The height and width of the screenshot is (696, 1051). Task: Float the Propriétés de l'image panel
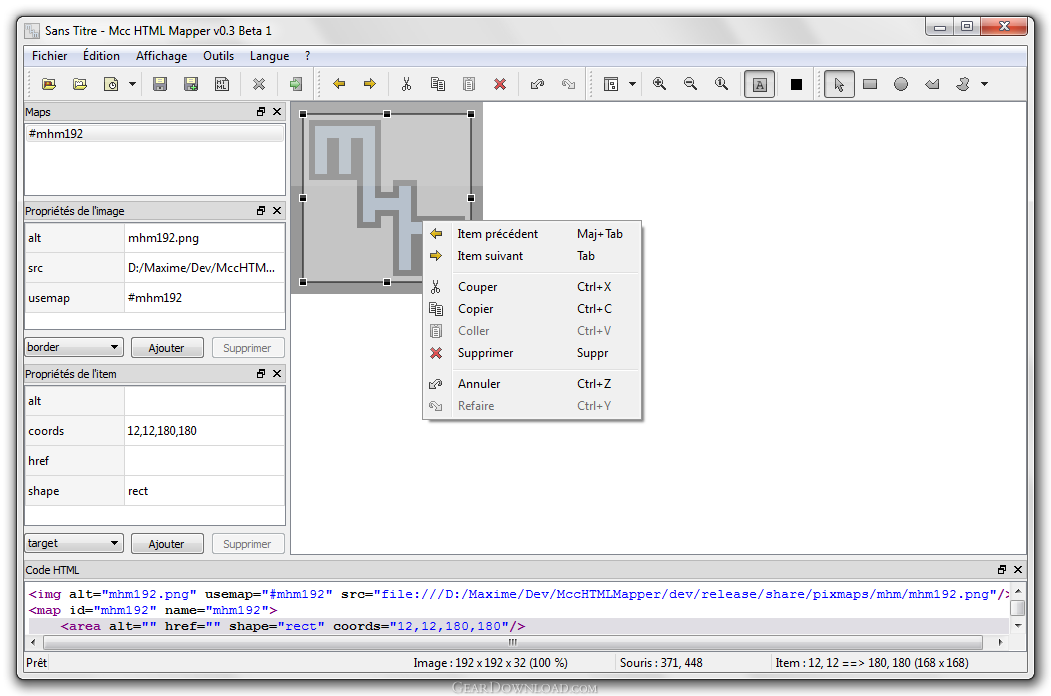[x=261, y=211]
